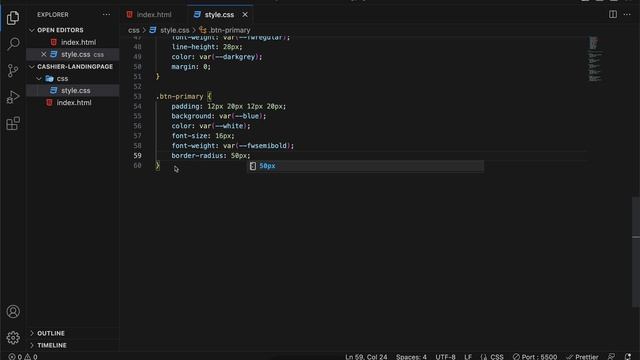The width and height of the screenshot is (640, 360).
Task: Collapse the css folder
Action: pos(62,78)
